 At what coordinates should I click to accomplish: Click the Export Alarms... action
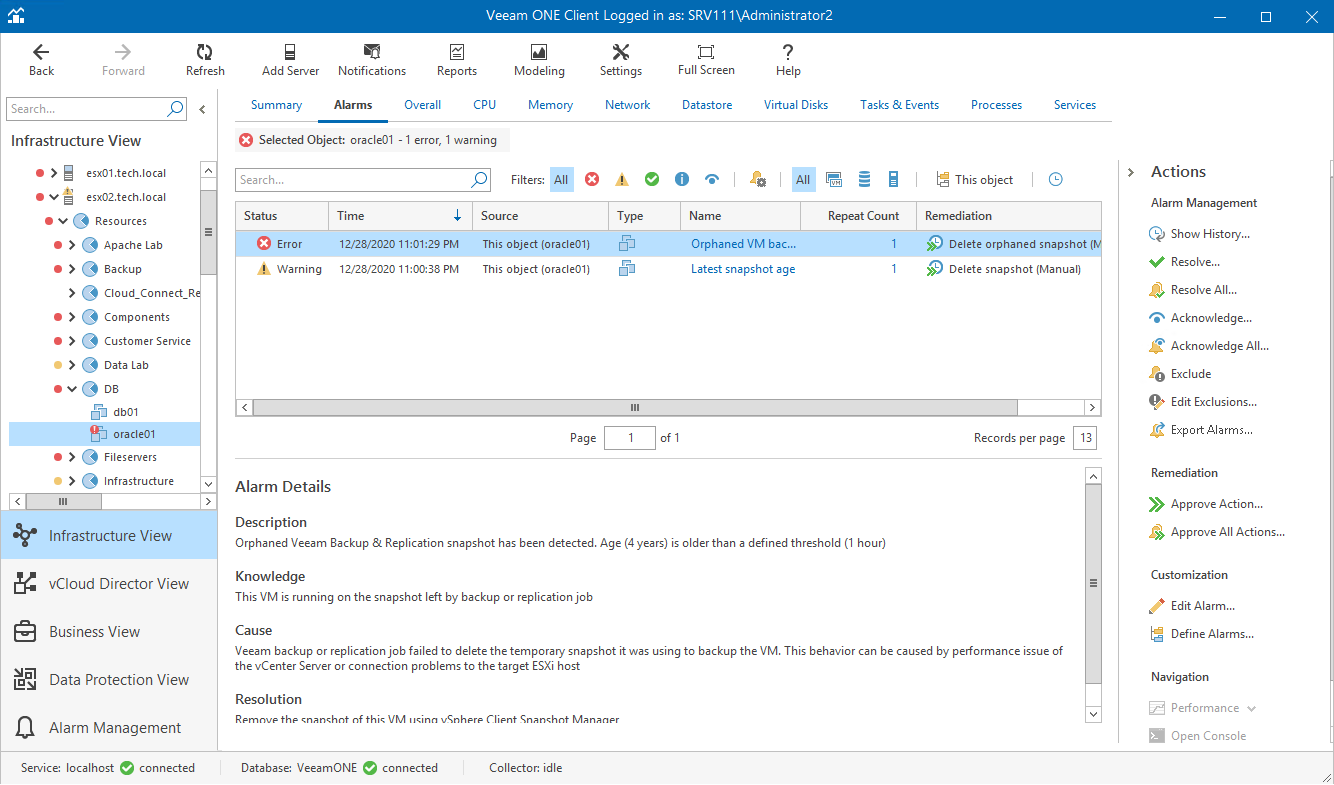[x=1201, y=430]
